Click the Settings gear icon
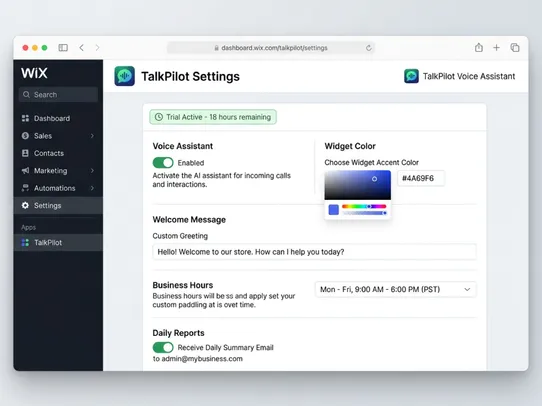This screenshot has height=406, width=542. 25,205
